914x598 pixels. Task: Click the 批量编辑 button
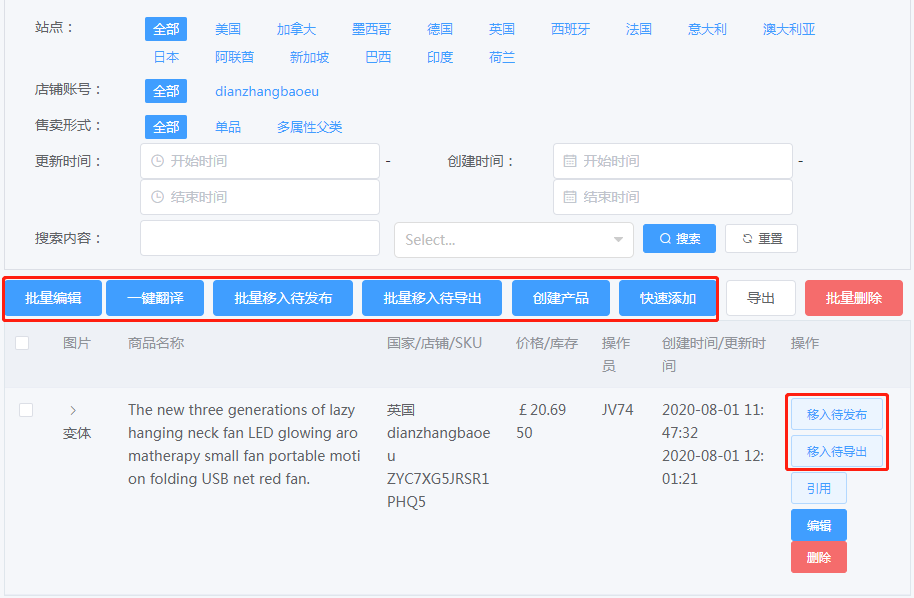point(54,298)
